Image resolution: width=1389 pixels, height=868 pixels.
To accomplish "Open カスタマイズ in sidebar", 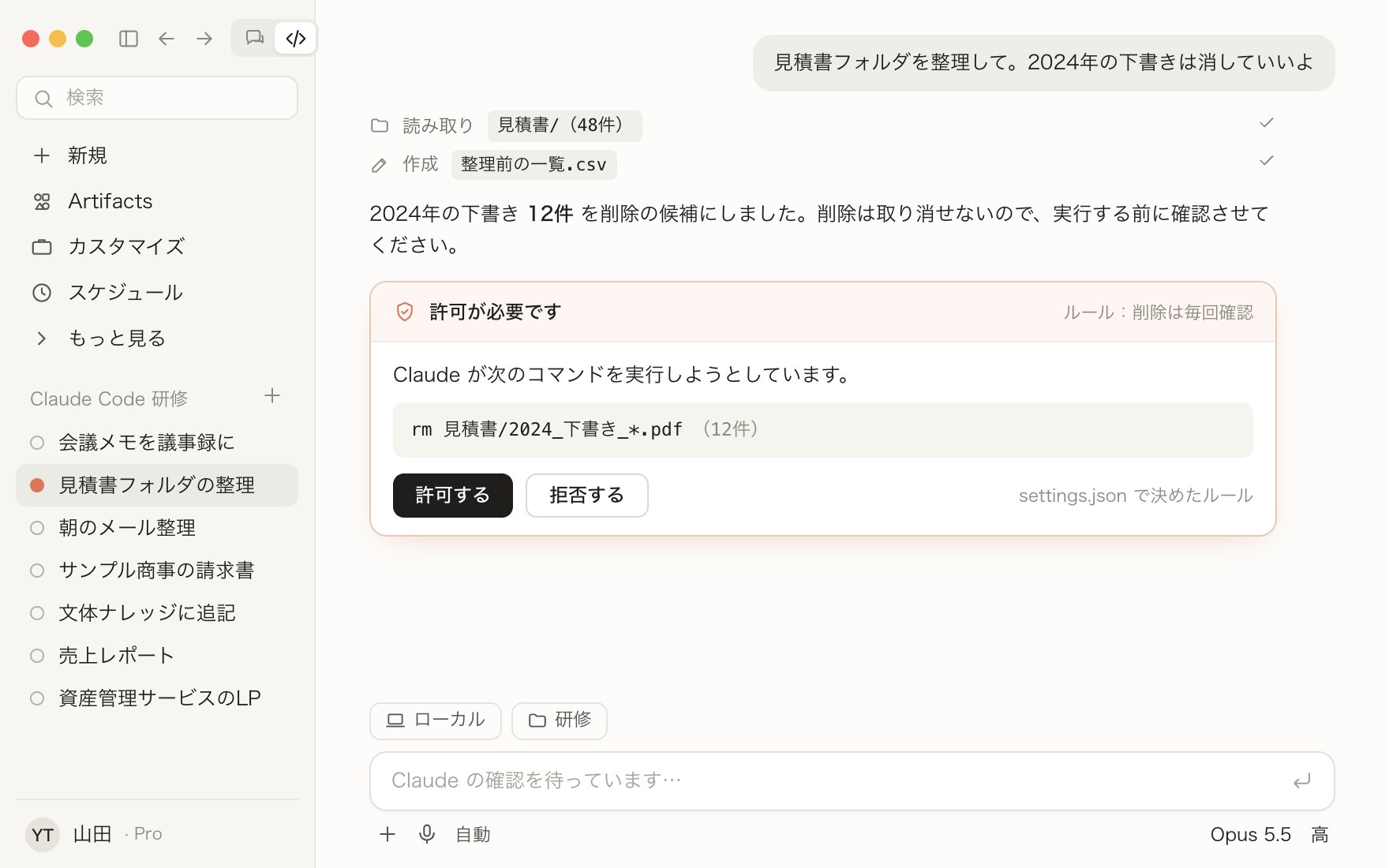I will click(x=157, y=247).
